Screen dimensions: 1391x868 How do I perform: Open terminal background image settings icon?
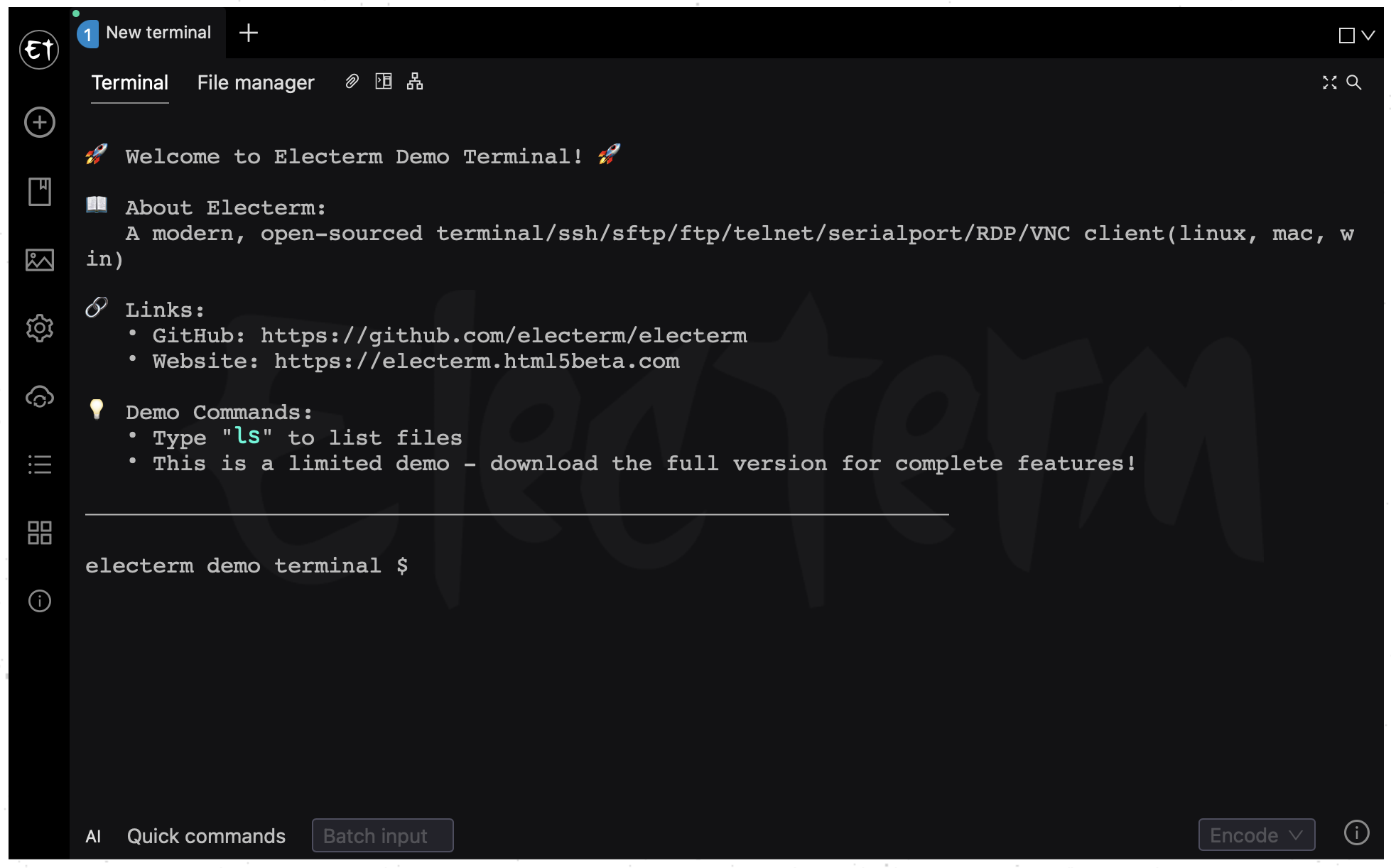(40, 260)
